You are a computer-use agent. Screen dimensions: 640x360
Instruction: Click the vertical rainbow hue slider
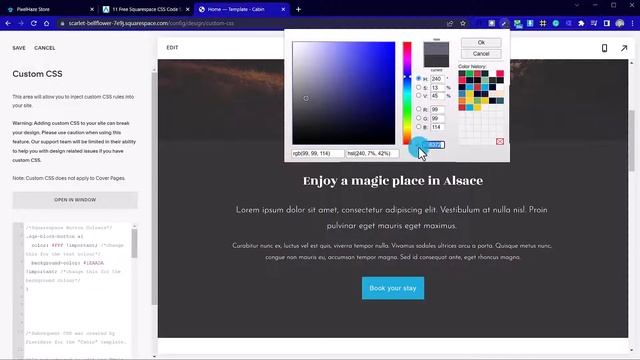point(407,93)
